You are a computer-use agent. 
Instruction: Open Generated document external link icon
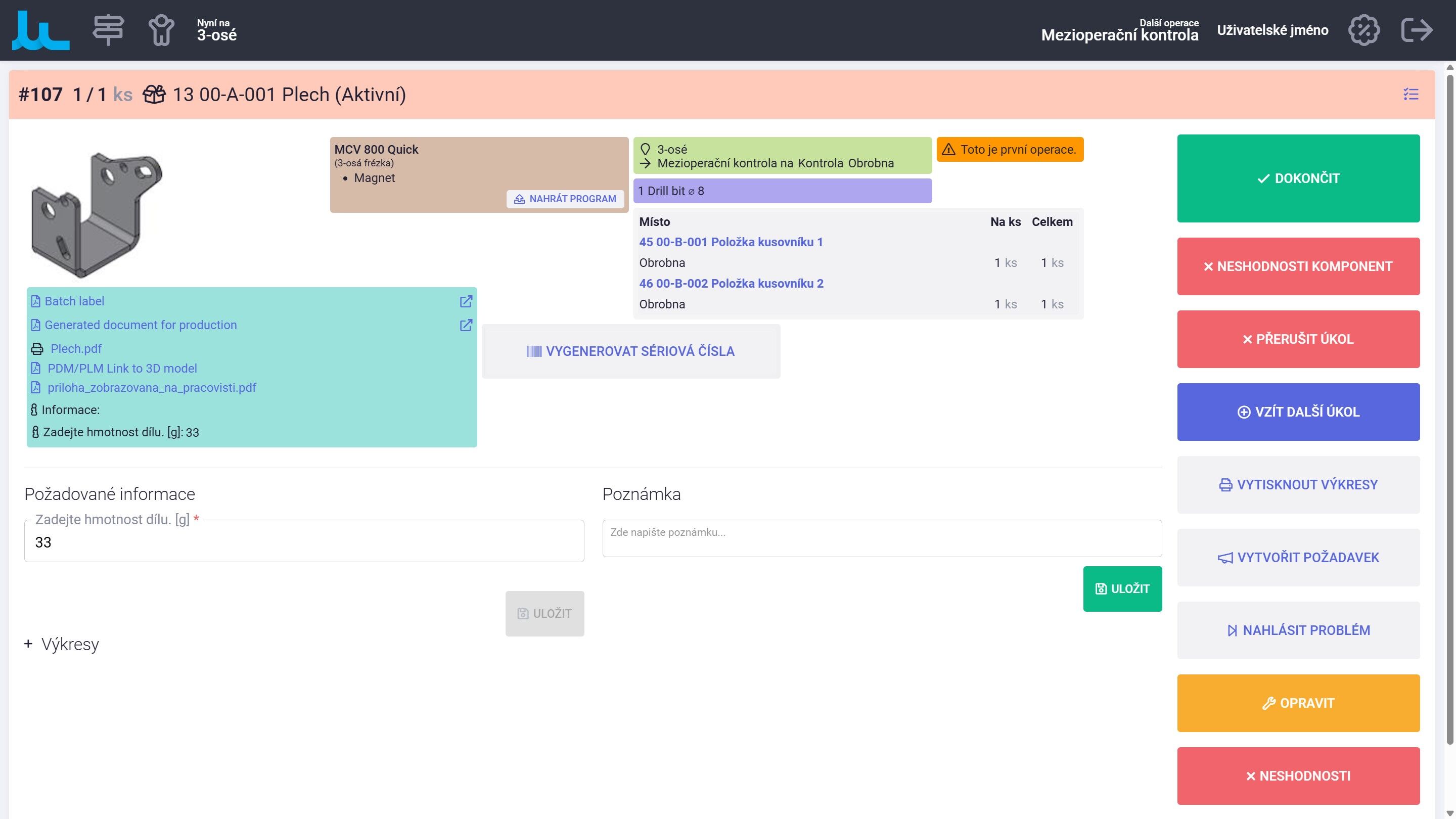pyautogui.click(x=466, y=325)
